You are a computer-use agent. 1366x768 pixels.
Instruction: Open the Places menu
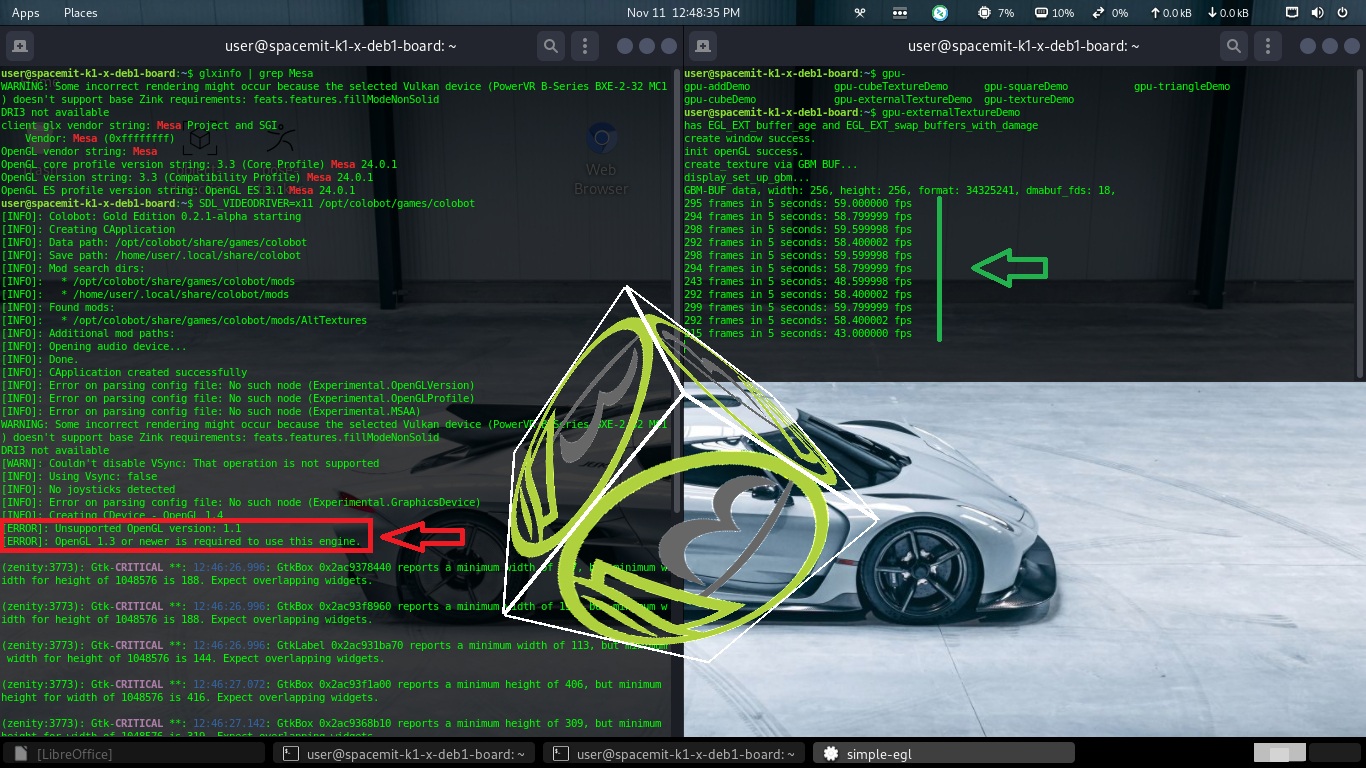80,13
